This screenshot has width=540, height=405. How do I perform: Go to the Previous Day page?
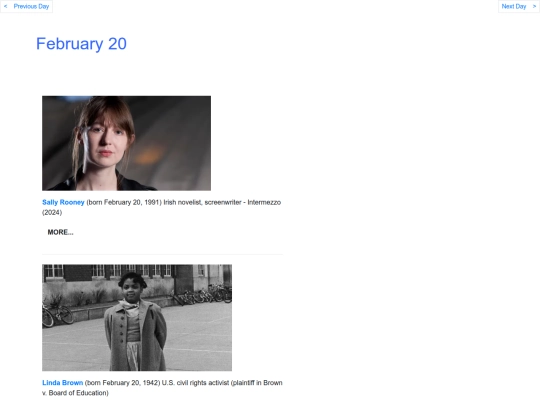pos(27,6)
